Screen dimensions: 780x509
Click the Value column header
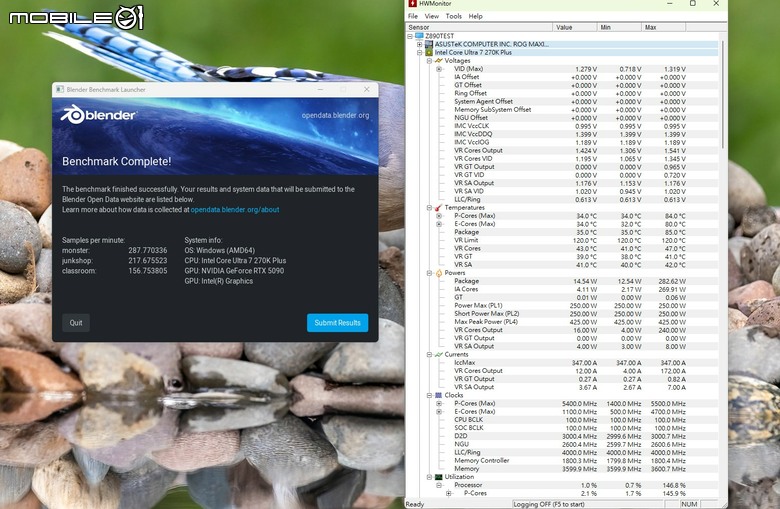pos(575,27)
